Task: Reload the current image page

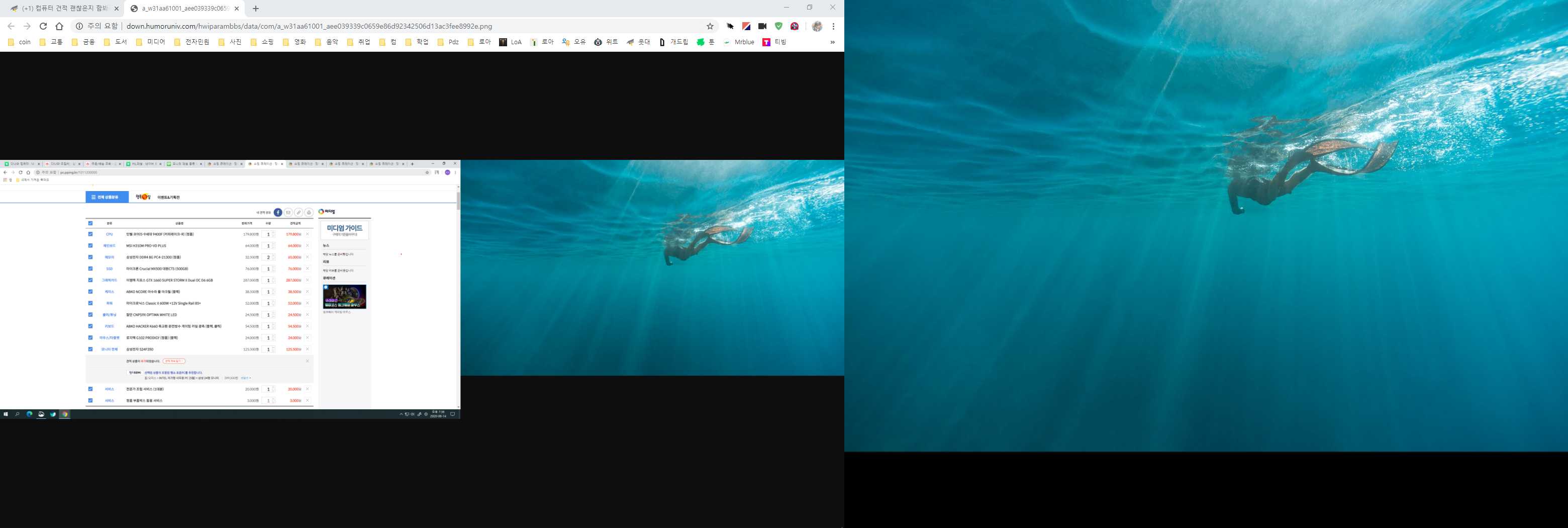Action: coord(43,26)
